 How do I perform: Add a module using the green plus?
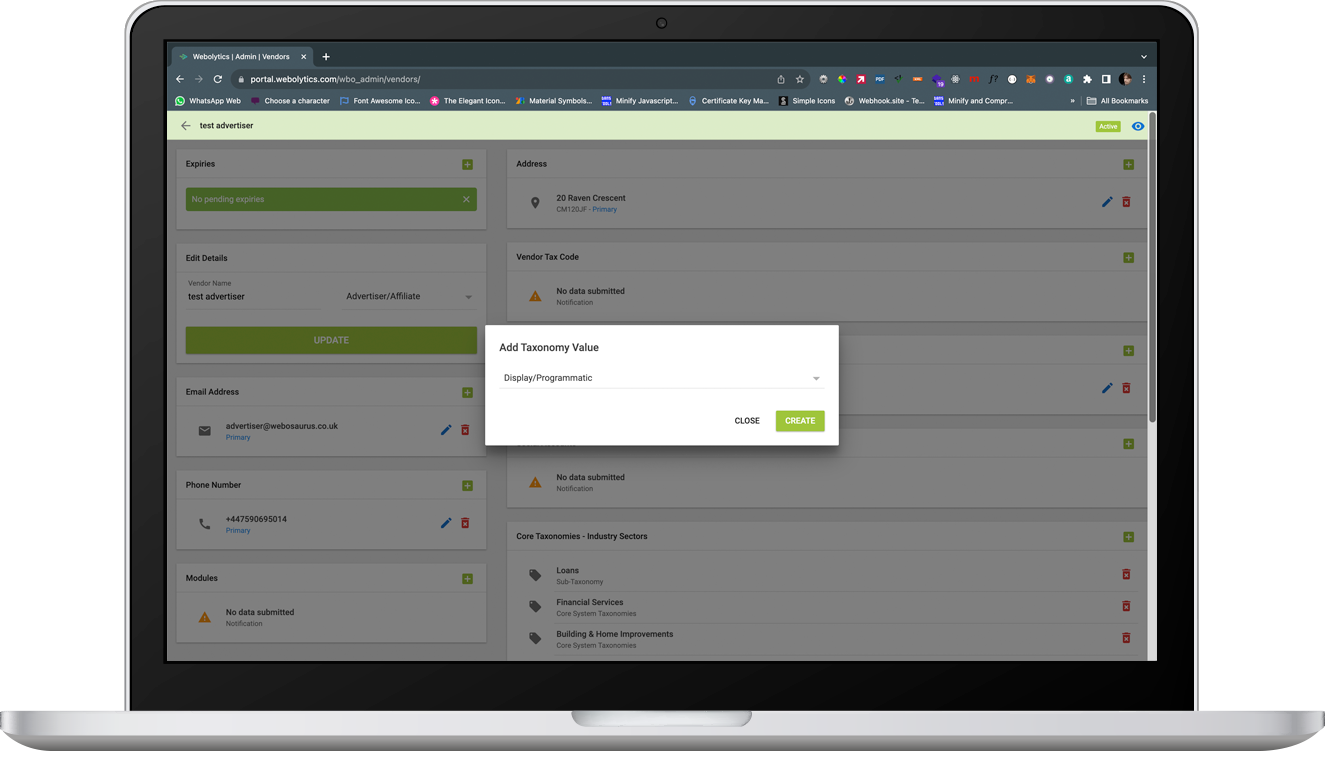[467, 578]
